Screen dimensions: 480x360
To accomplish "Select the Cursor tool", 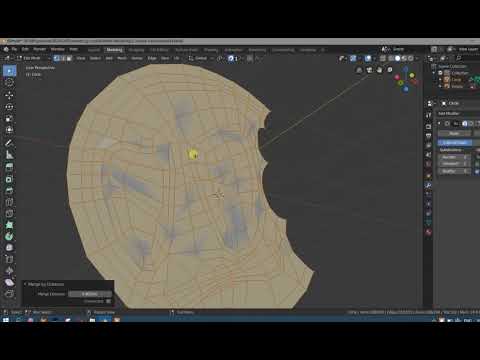I will tap(9, 82).
